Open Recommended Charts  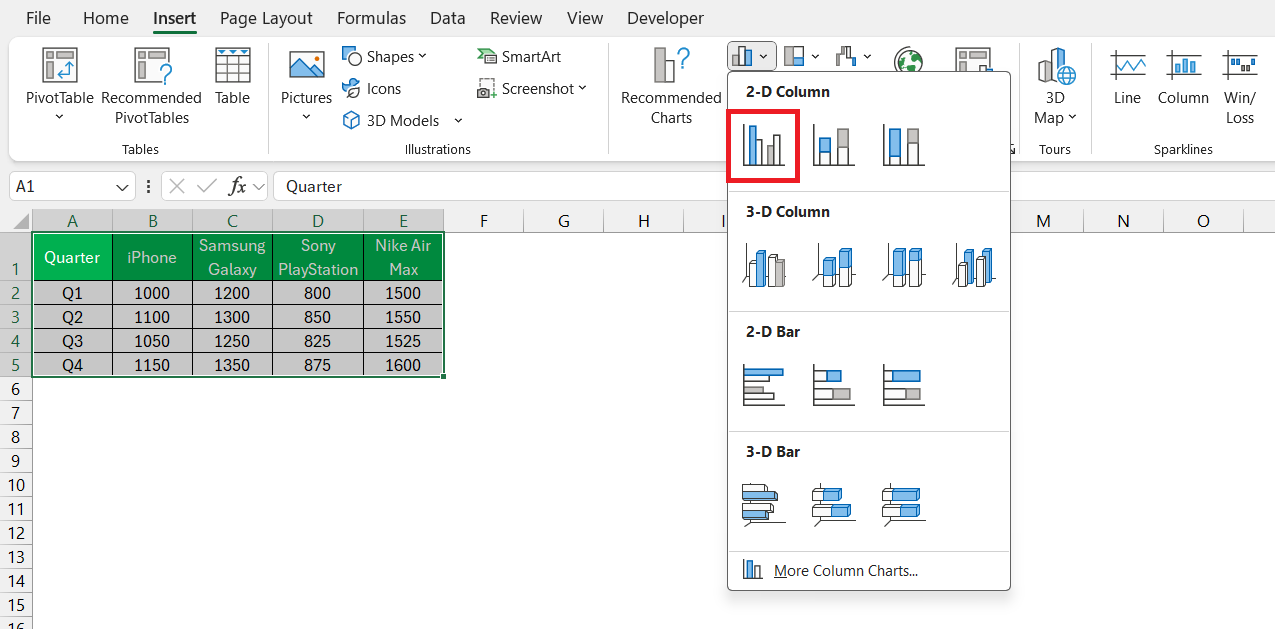click(x=671, y=87)
